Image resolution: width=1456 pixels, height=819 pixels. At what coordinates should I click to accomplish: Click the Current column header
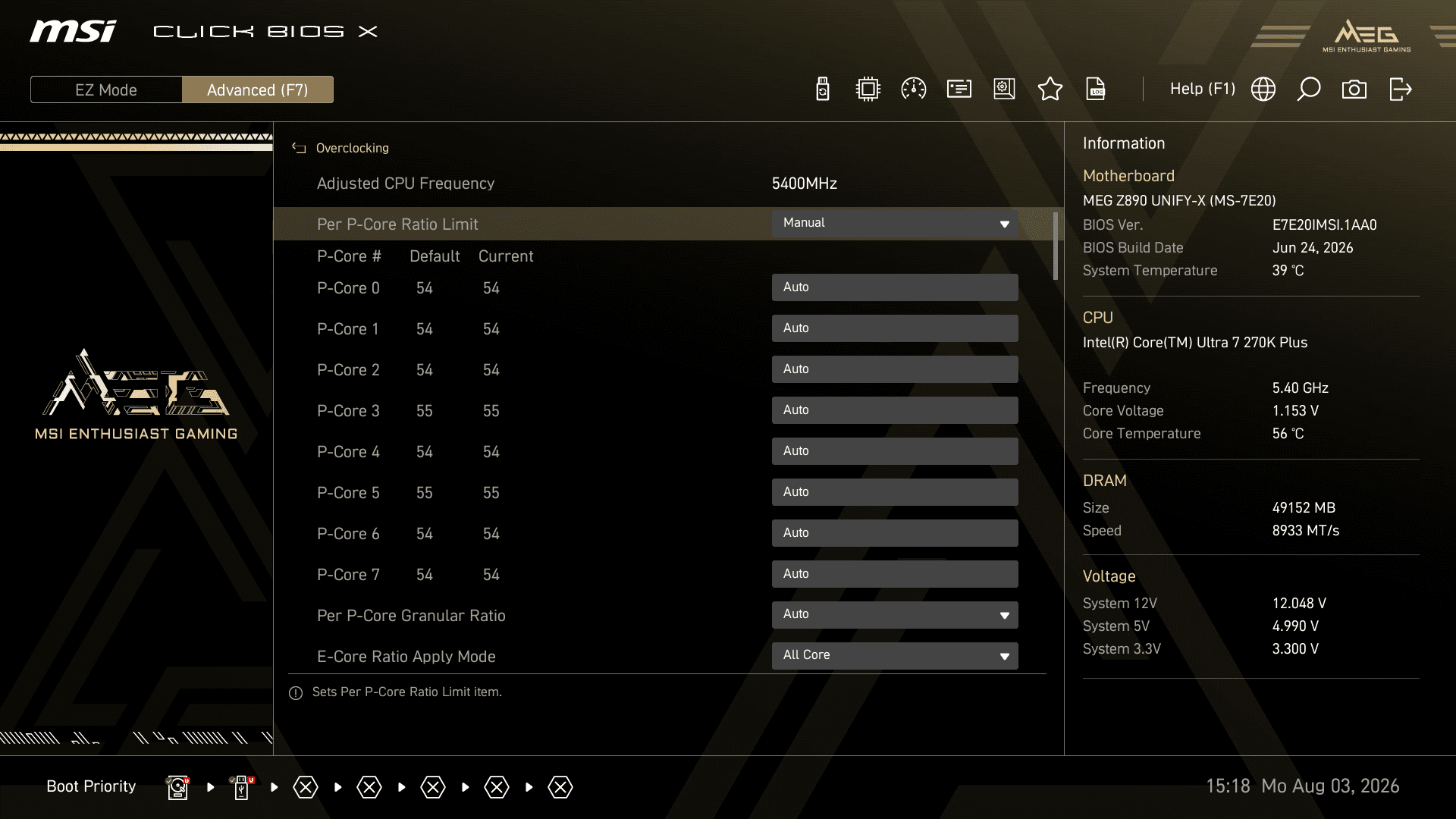506,256
